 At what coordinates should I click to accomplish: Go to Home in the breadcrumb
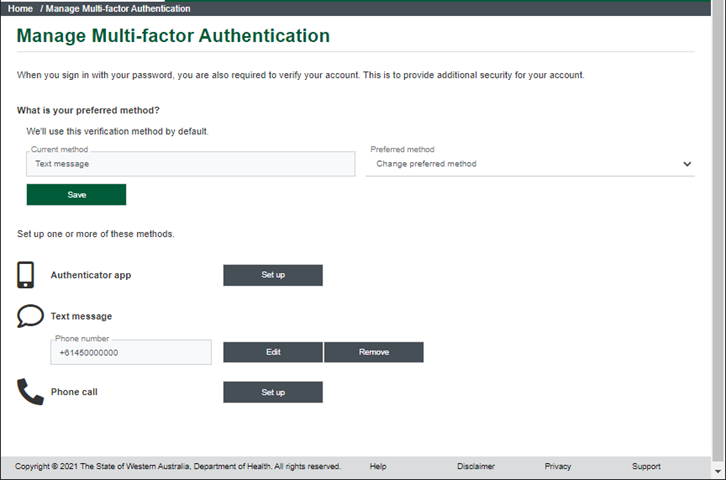20,8
